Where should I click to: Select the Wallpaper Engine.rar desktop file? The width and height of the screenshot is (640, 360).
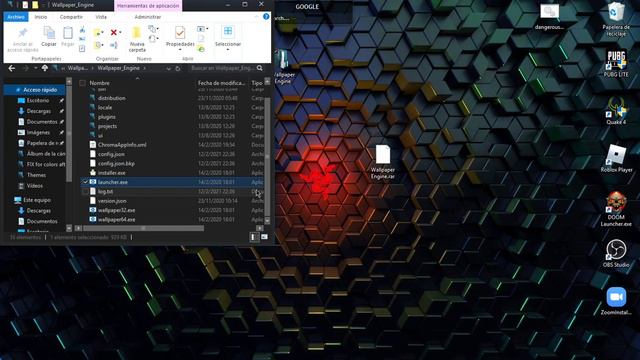click(x=382, y=162)
